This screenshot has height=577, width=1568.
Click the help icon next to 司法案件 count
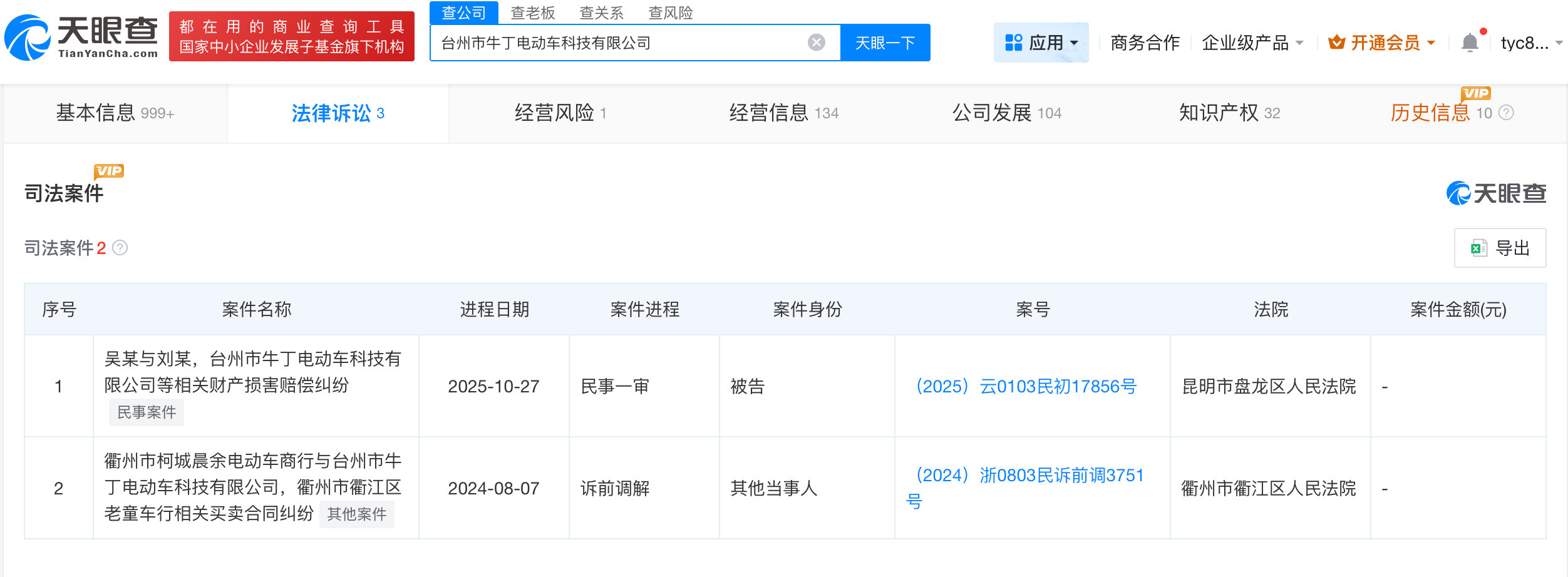120,248
